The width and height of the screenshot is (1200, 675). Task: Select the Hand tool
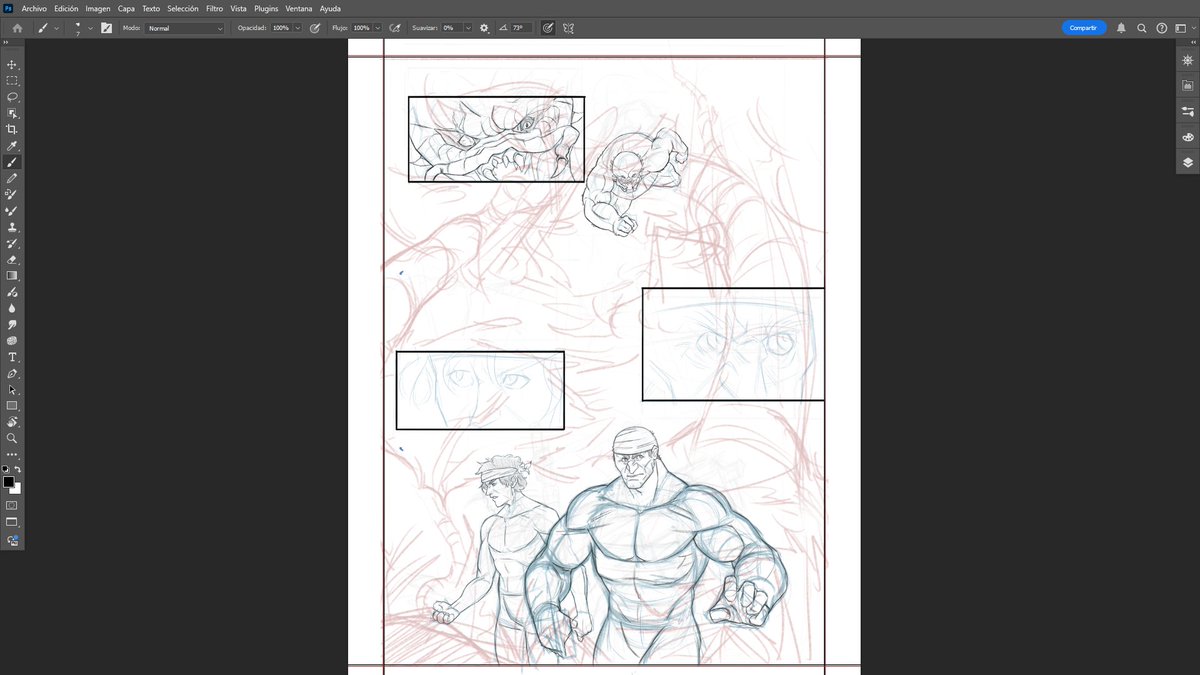click(x=12, y=422)
